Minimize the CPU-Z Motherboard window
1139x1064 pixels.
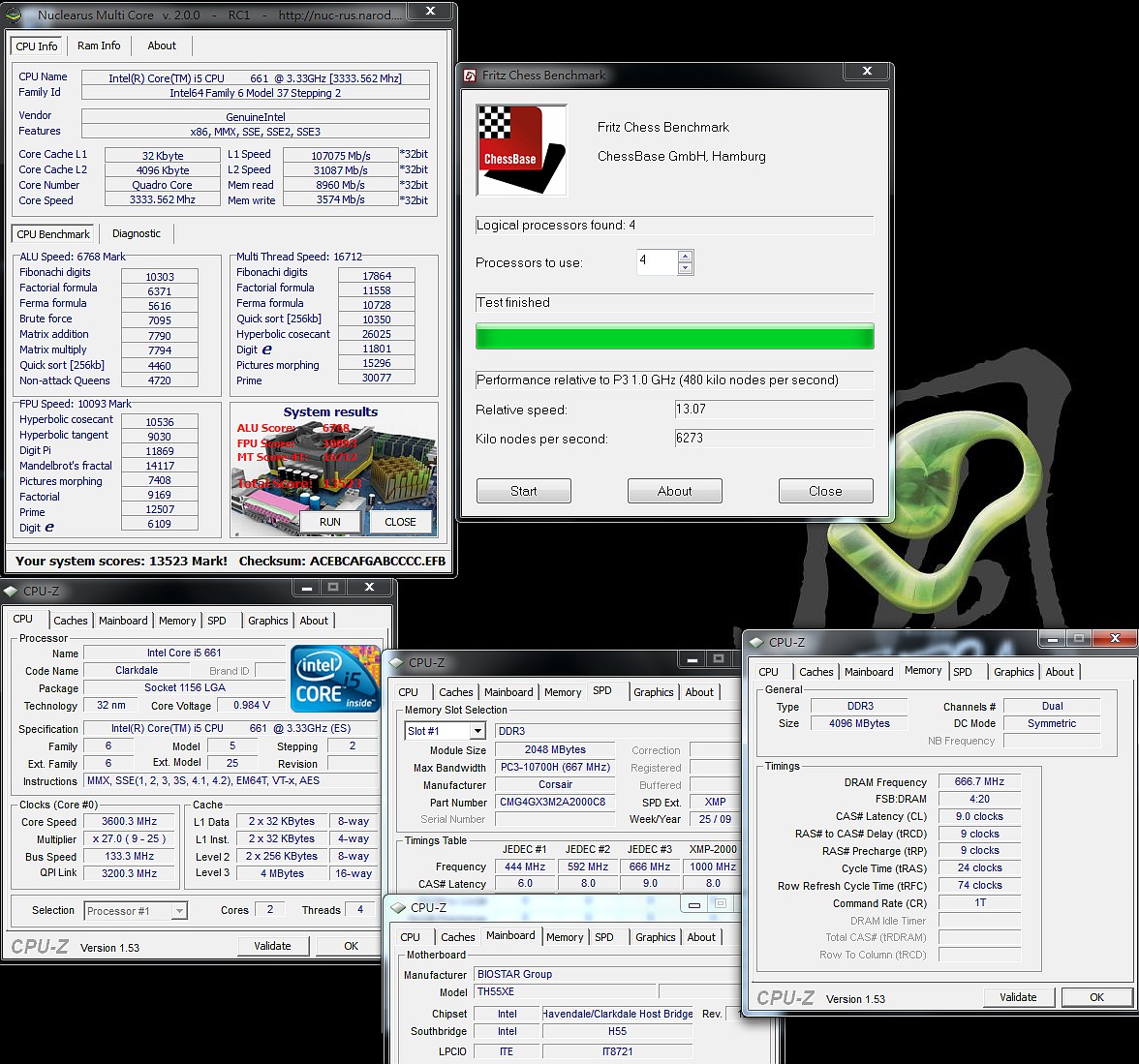(x=694, y=904)
